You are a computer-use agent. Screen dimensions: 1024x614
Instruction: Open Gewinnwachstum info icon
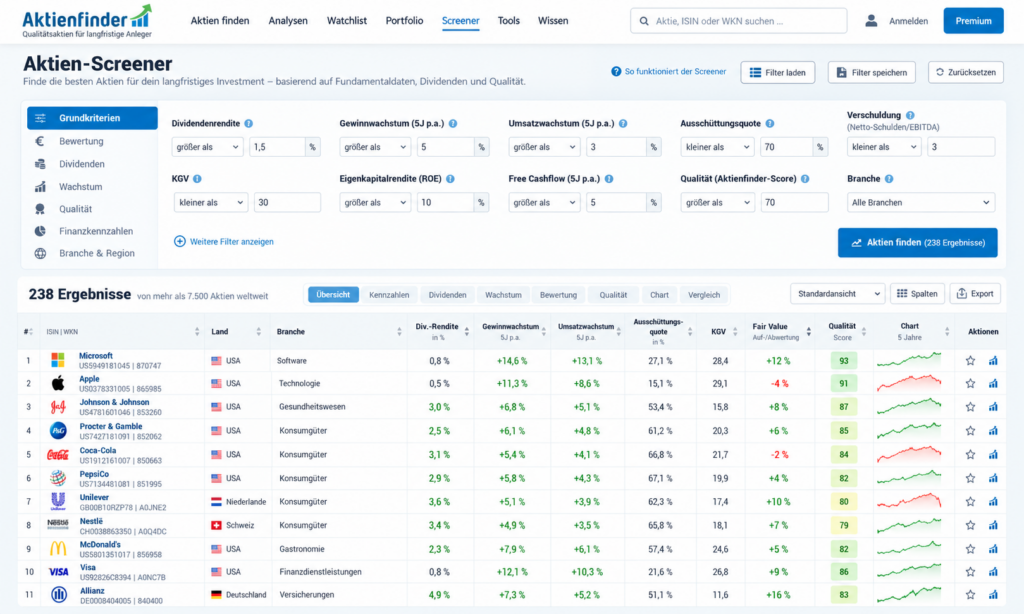tap(453, 123)
